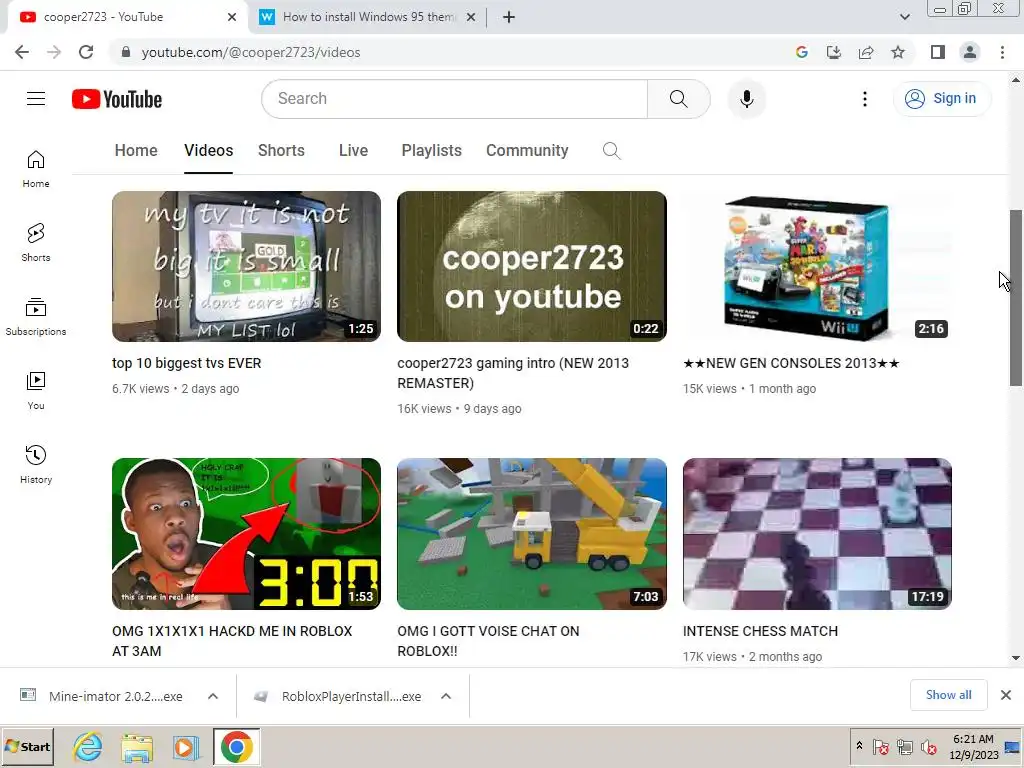
Task: Open OMG 1X1X1X1 HACKD ME title link
Action: (232, 641)
